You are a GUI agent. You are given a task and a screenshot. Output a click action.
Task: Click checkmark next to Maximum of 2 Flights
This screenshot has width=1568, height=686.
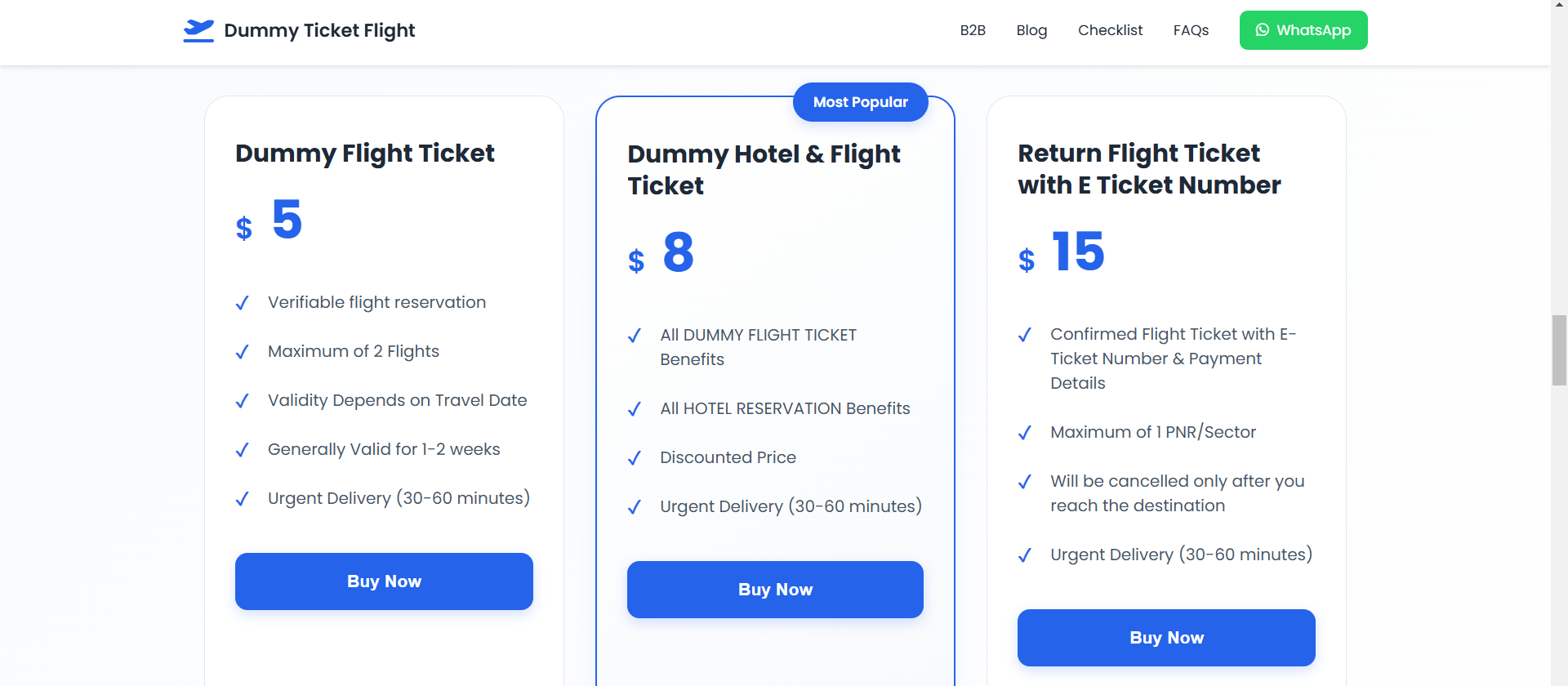click(x=242, y=352)
